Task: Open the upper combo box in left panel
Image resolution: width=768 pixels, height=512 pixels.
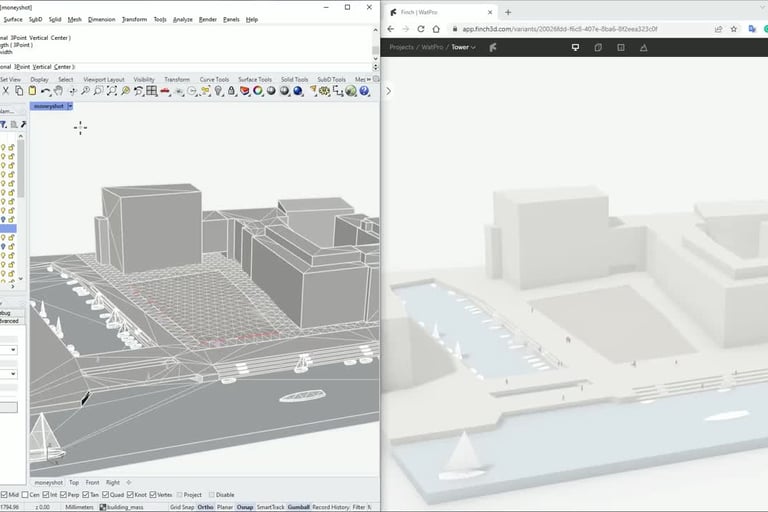Action: pyautogui.click(x=9, y=350)
